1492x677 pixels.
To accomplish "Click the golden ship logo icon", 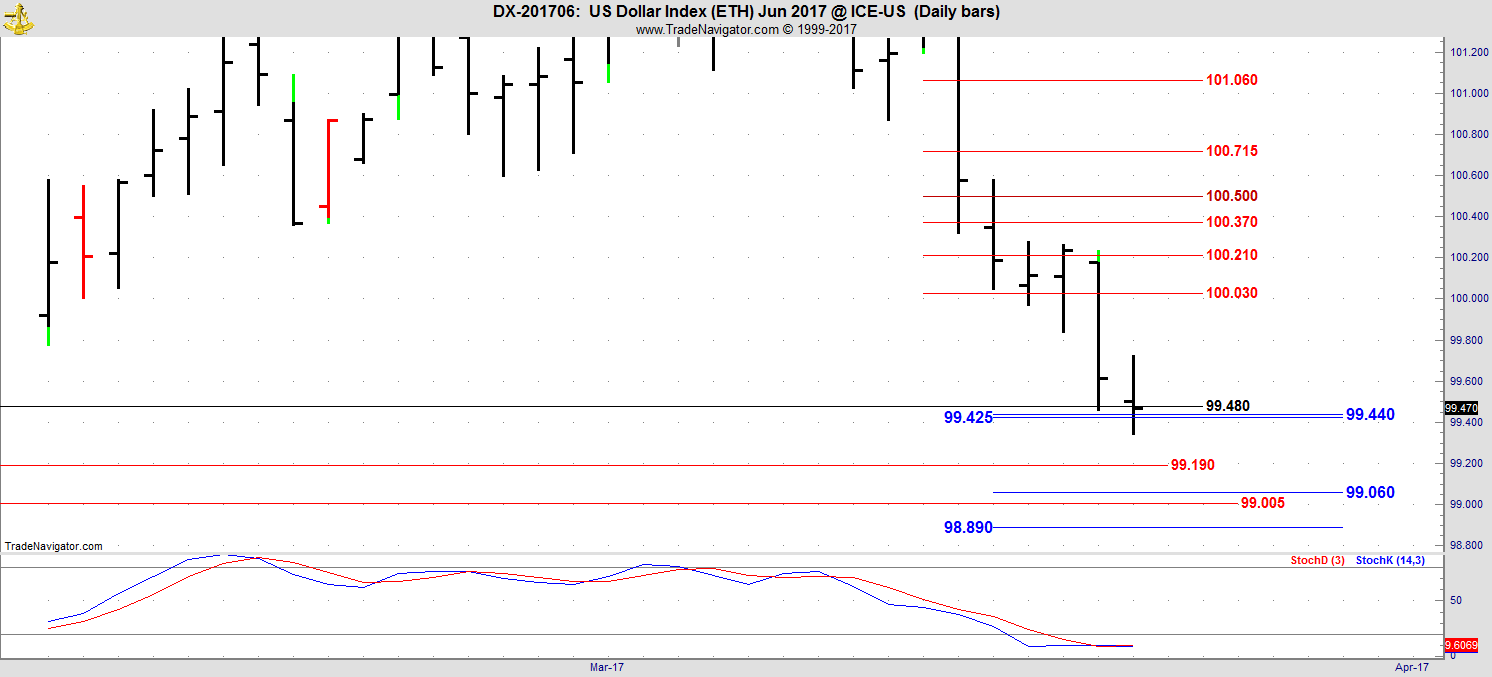I will [17, 17].
